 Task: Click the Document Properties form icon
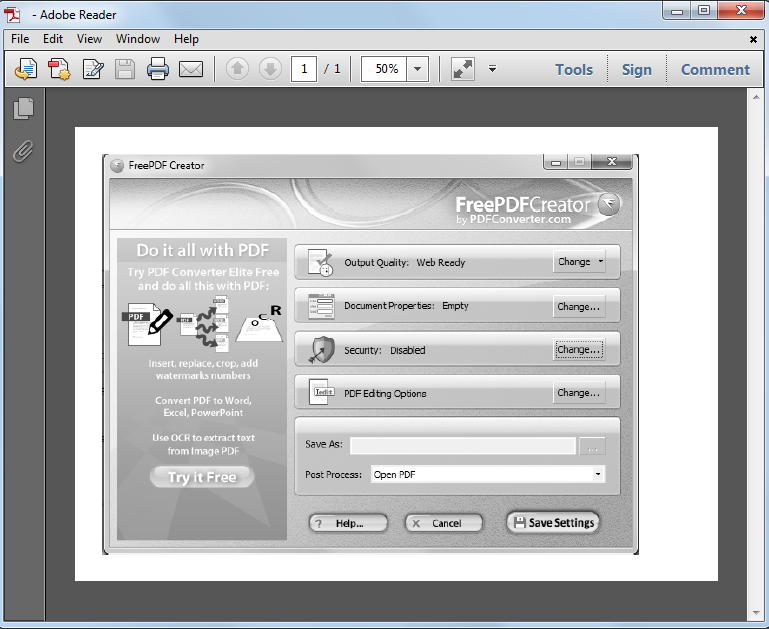point(321,306)
